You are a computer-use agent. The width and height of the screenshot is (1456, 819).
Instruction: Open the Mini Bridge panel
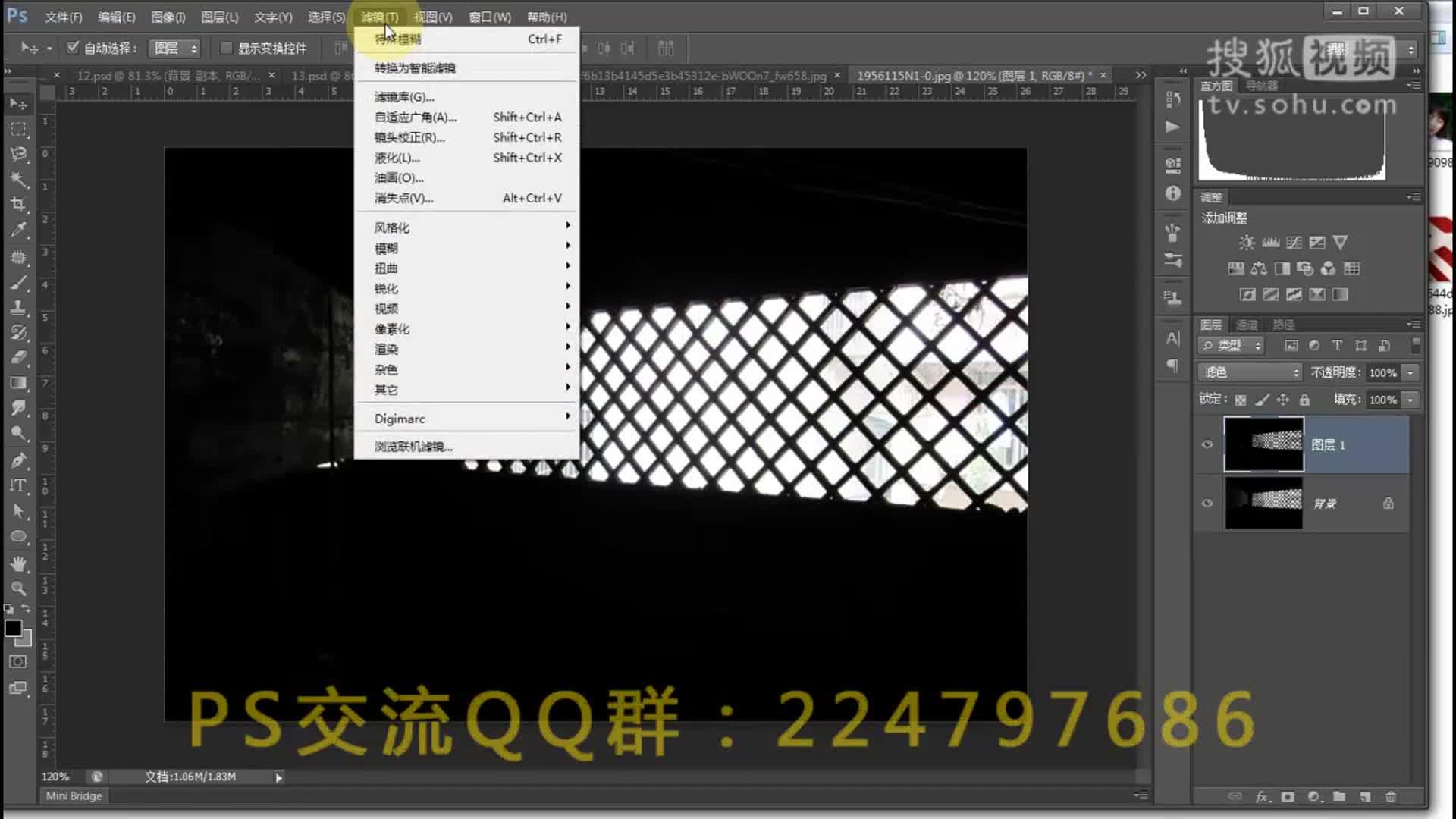pyautogui.click(x=74, y=795)
